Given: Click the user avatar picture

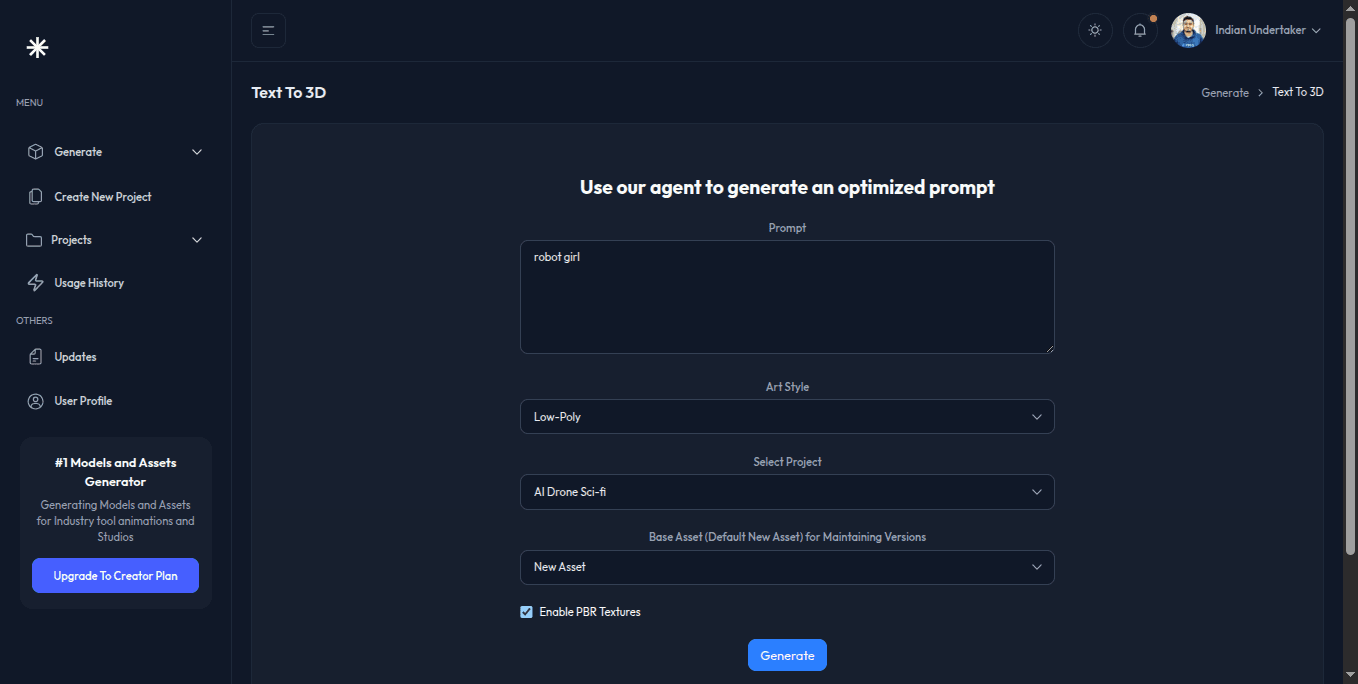Looking at the screenshot, I should pyautogui.click(x=1188, y=30).
